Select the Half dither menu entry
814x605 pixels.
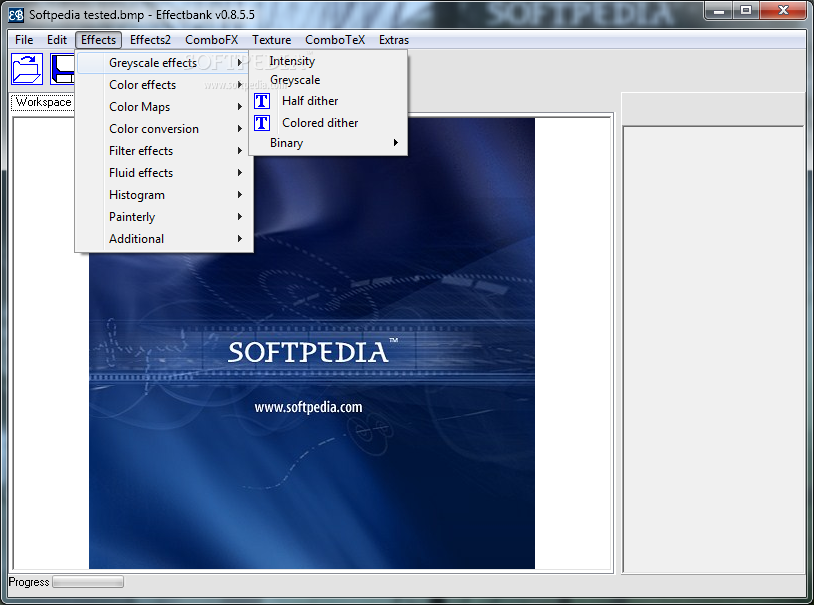point(328,101)
